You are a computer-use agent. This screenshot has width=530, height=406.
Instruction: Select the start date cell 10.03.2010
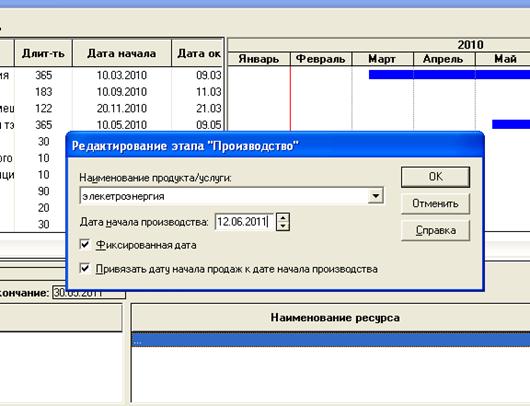coord(122,75)
